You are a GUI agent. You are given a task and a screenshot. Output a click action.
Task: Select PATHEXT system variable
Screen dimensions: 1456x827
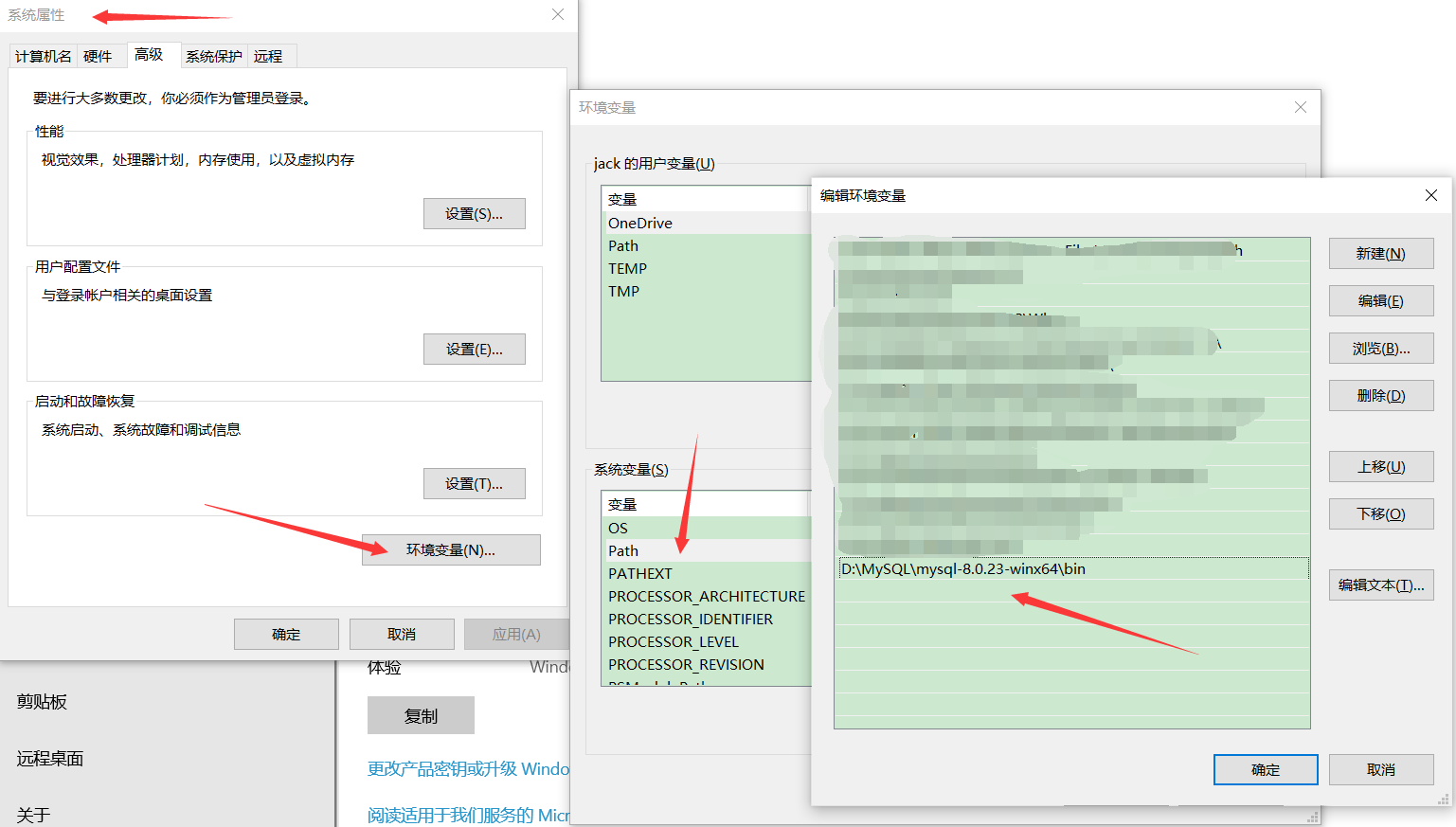tap(707, 573)
